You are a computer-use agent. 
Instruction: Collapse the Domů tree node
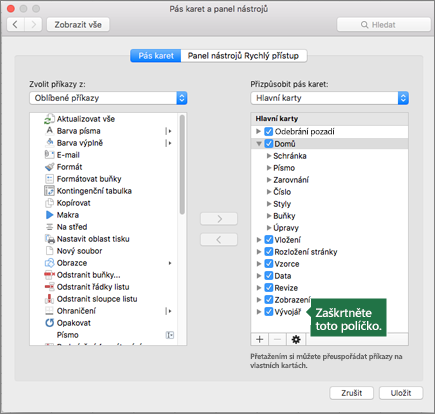(259, 144)
